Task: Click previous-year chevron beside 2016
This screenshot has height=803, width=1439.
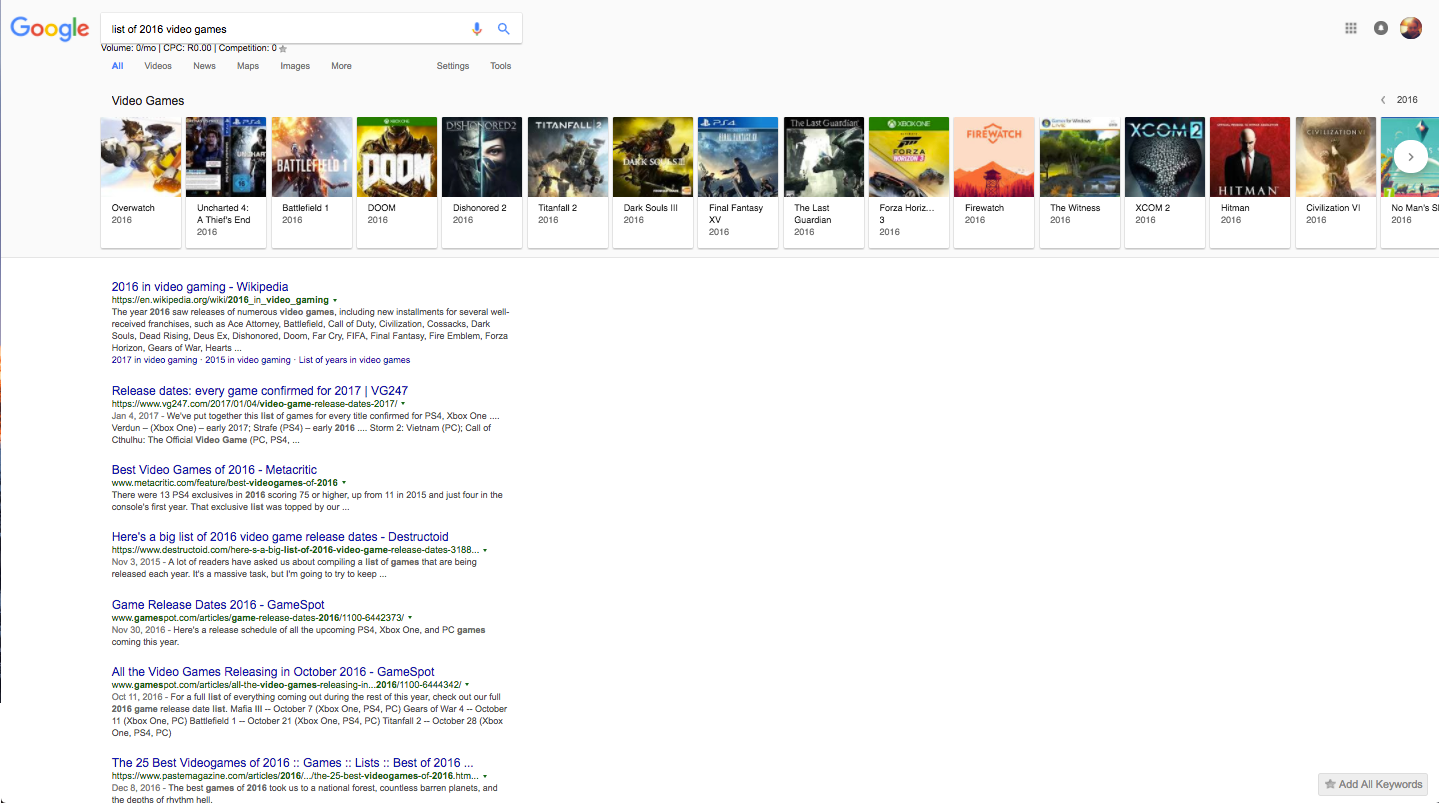Action: point(1383,100)
